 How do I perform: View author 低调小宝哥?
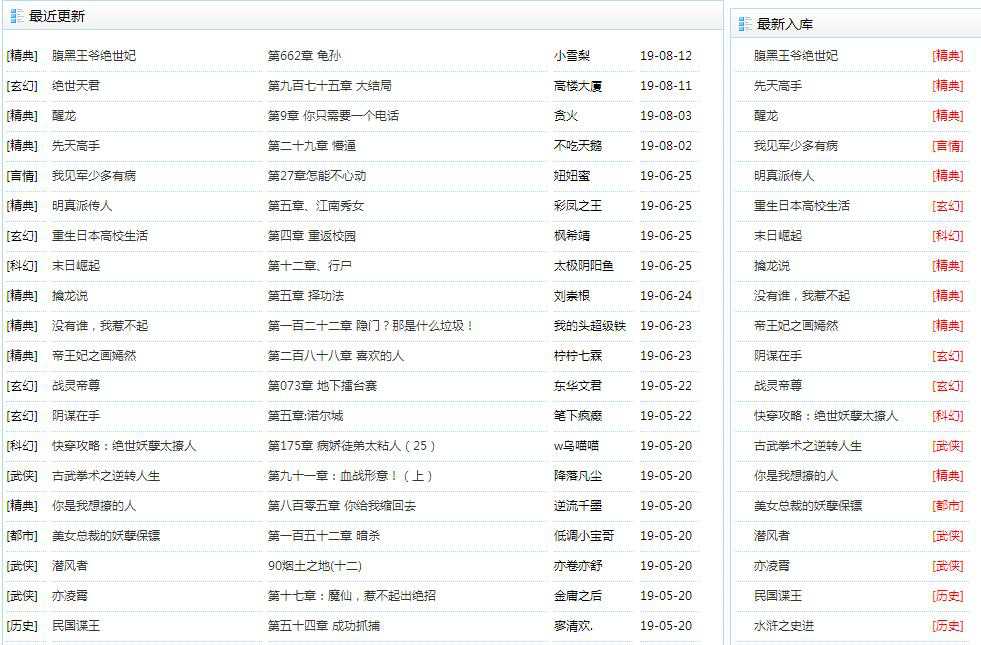(584, 536)
